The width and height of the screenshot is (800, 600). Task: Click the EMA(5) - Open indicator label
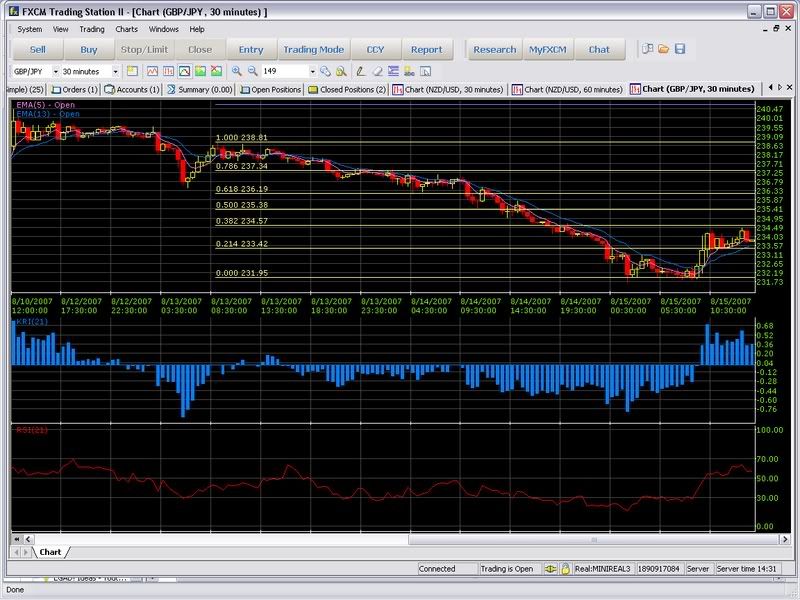point(45,105)
